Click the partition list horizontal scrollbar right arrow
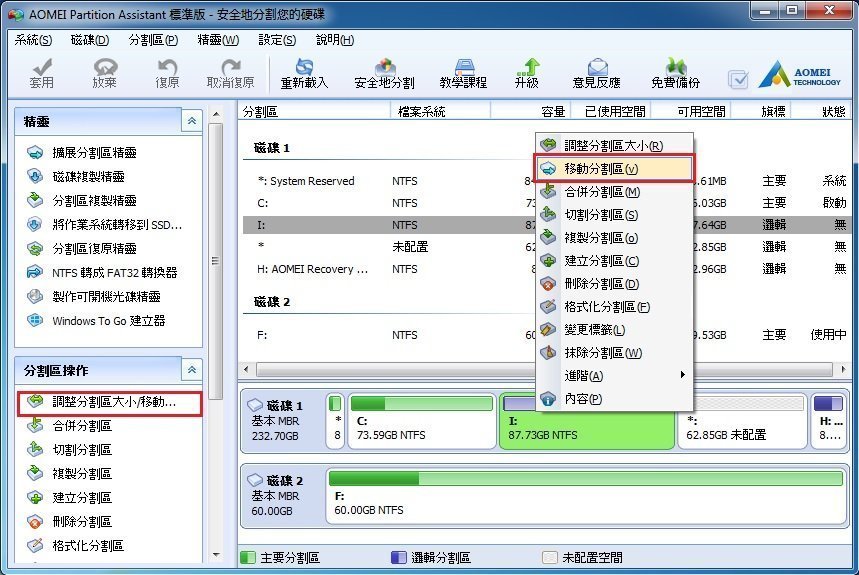 [x=843, y=370]
